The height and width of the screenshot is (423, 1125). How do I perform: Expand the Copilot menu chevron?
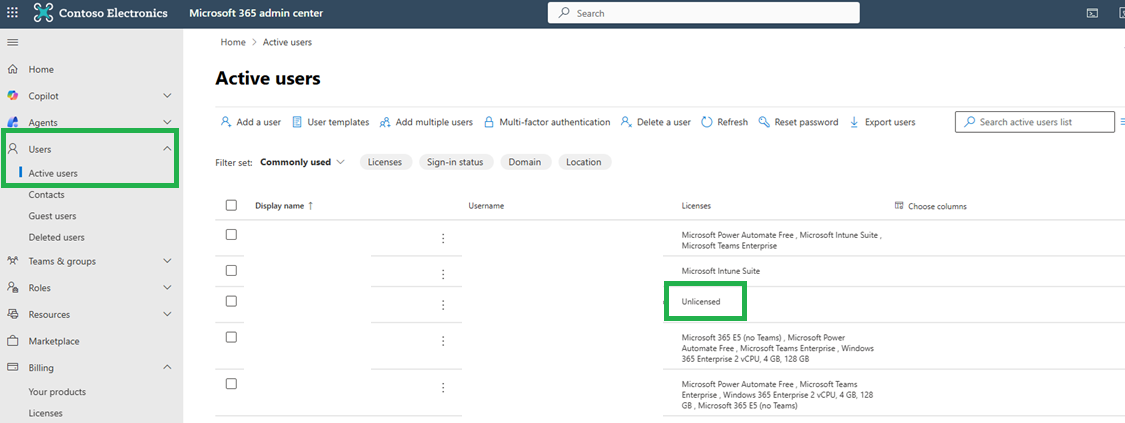(167, 95)
